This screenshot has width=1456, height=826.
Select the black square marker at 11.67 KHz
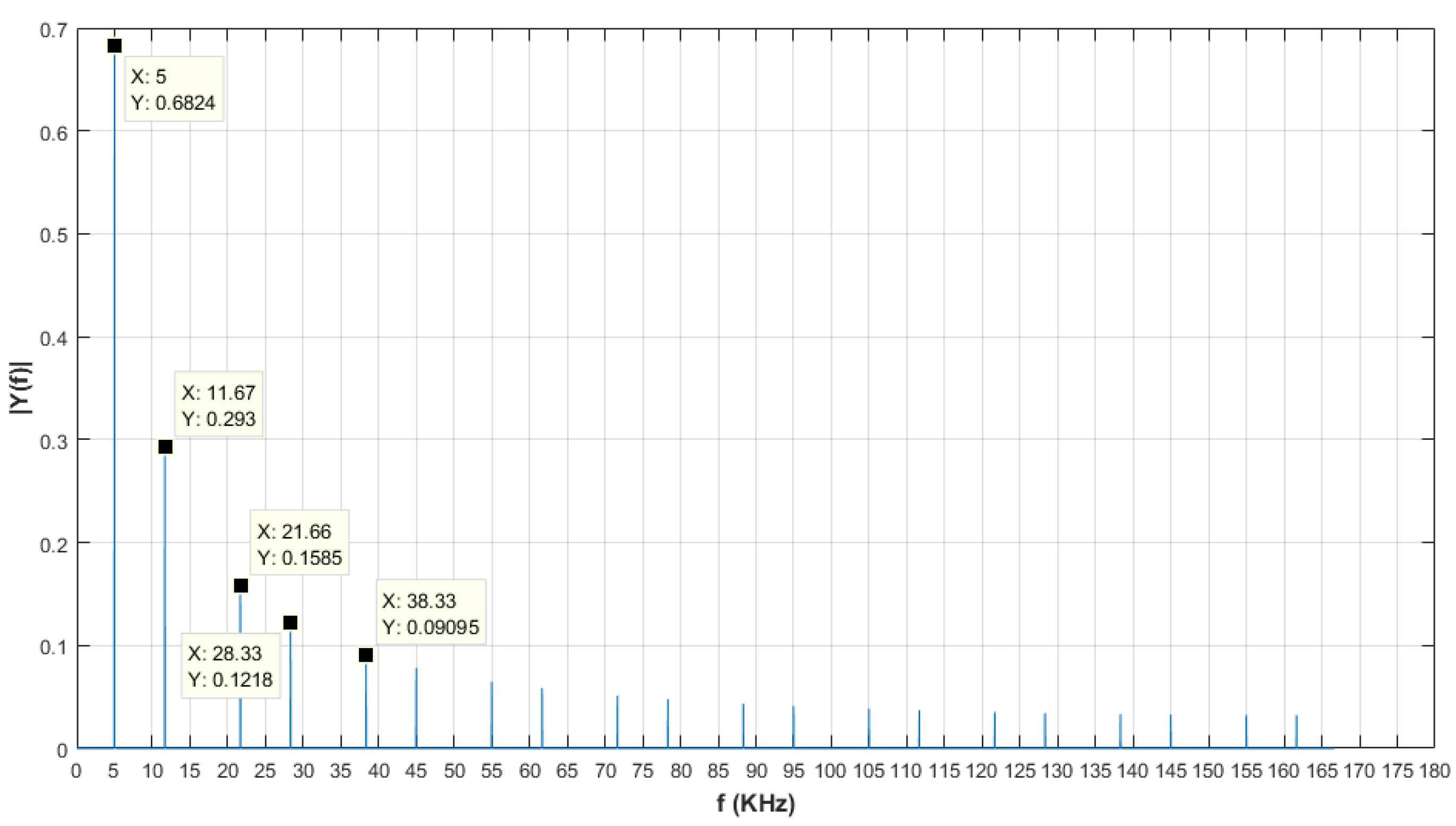pos(165,447)
